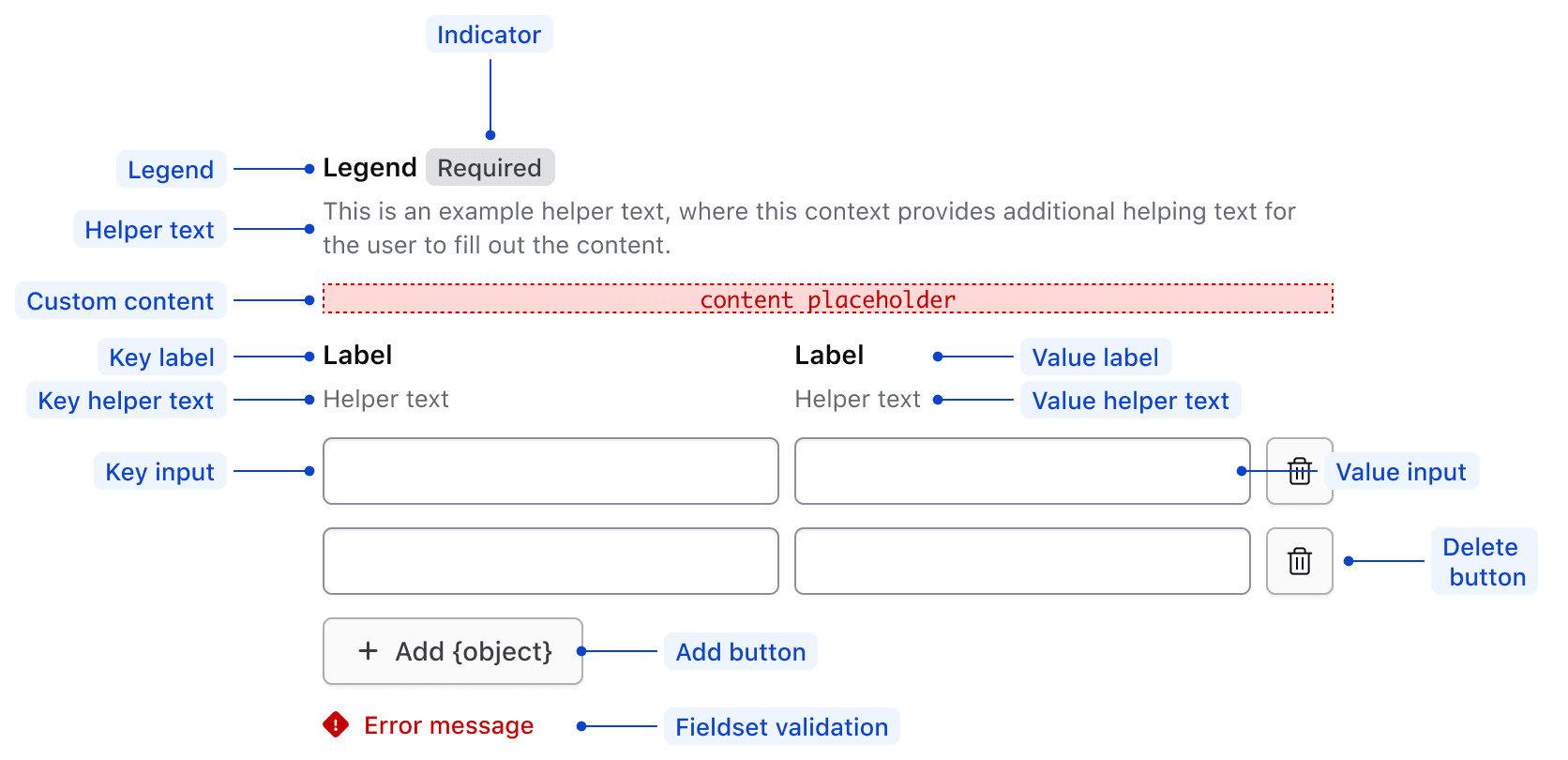This screenshot has width=1568, height=760.
Task: Click the Required indicator badge
Action: (490, 168)
